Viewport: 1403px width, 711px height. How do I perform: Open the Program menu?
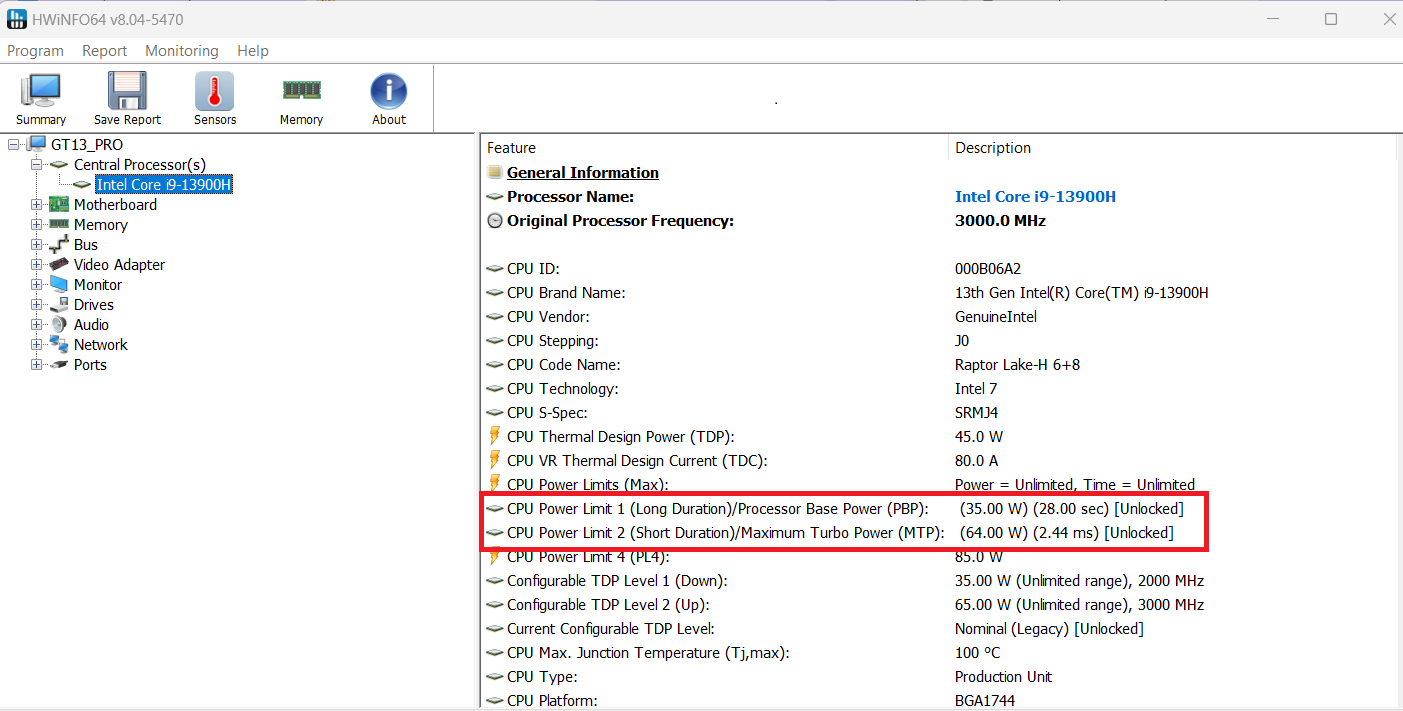pos(35,51)
